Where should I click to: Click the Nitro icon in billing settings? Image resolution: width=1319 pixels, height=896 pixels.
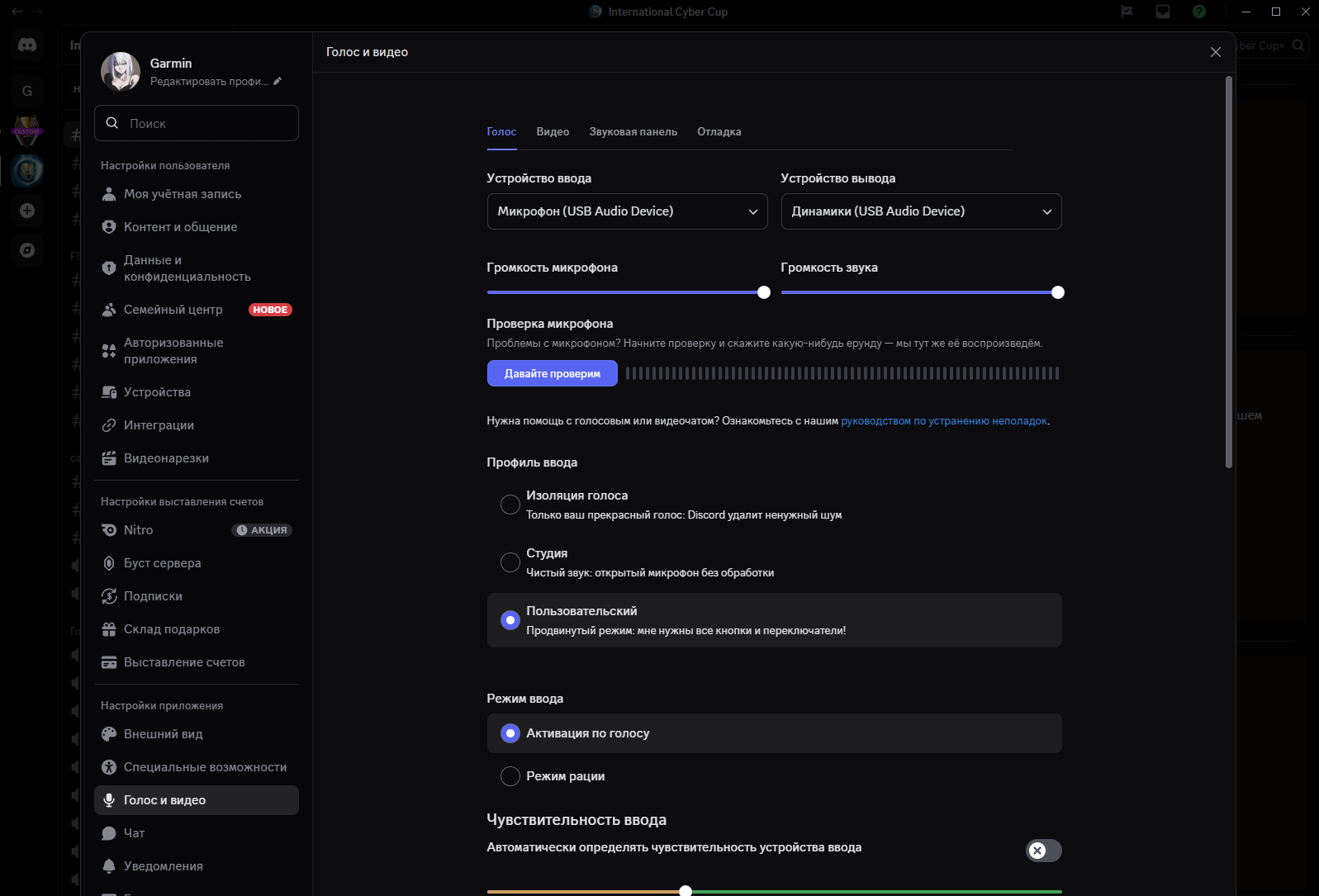click(108, 530)
